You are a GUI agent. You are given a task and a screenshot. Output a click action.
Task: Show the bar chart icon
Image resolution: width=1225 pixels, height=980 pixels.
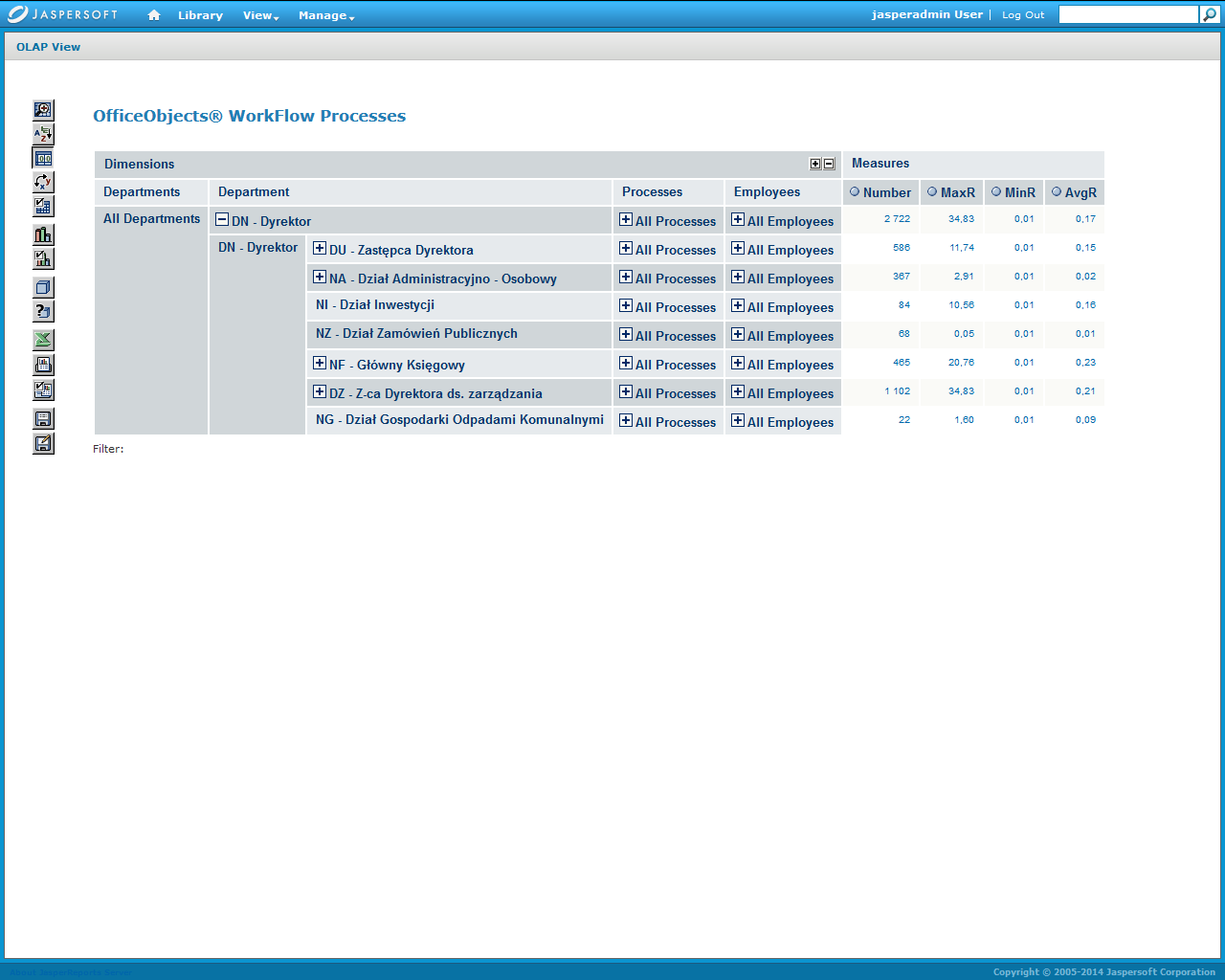(x=43, y=234)
